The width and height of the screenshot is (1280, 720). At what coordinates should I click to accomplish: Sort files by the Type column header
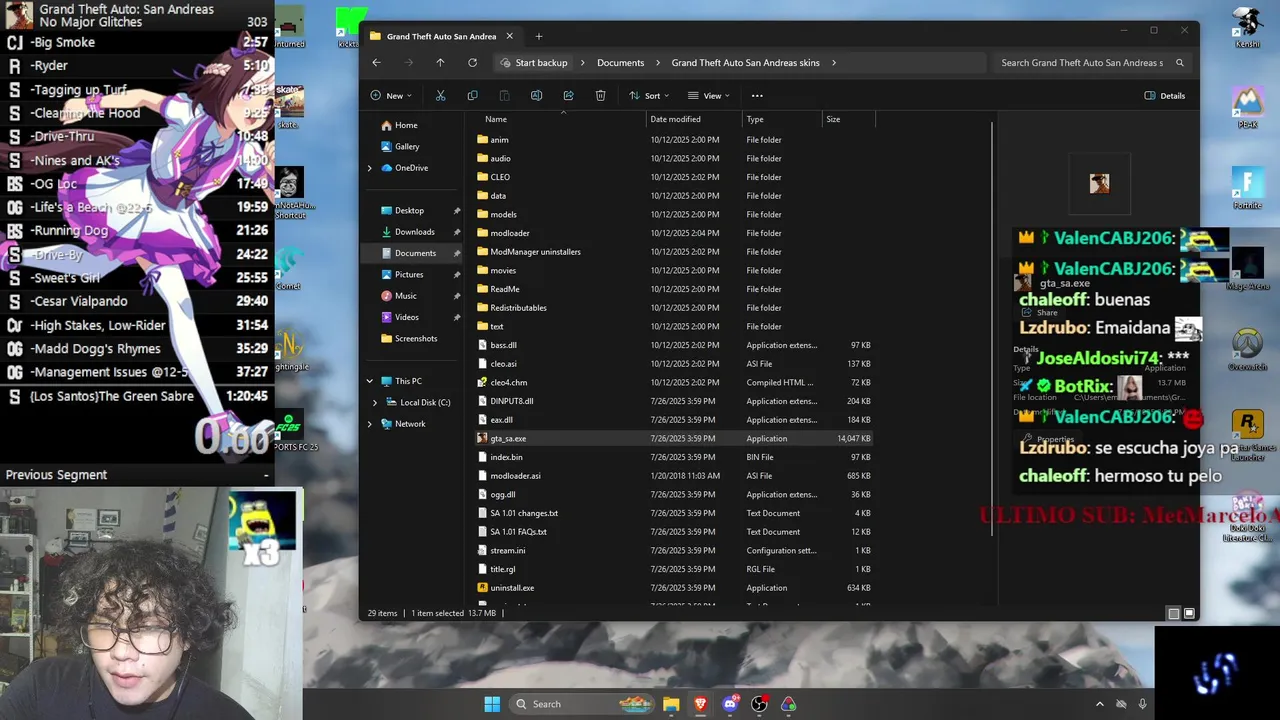coord(755,119)
